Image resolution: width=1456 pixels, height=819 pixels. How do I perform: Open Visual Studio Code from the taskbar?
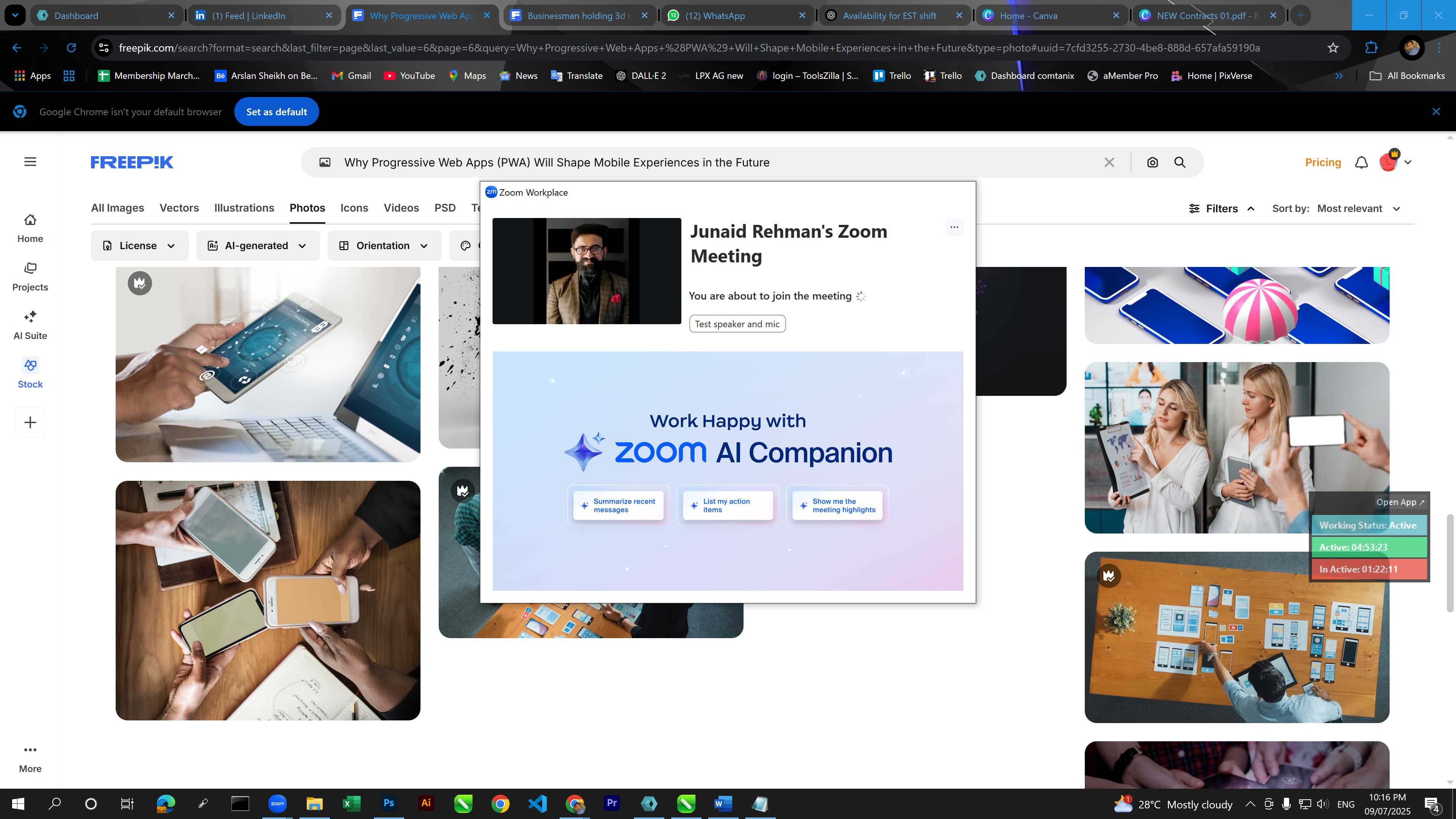pyautogui.click(x=538, y=804)
